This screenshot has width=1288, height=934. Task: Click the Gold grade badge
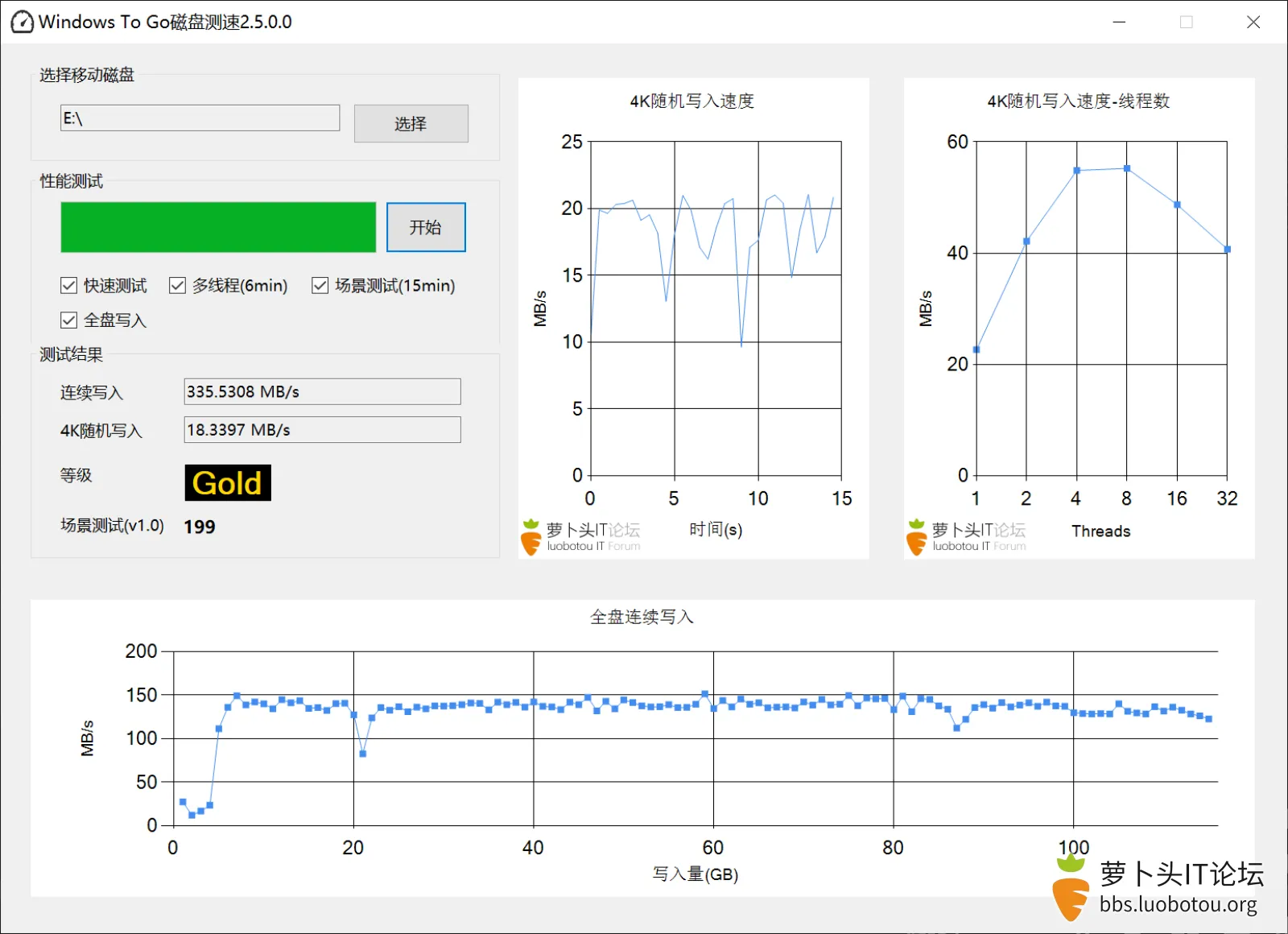pos(228,483)
